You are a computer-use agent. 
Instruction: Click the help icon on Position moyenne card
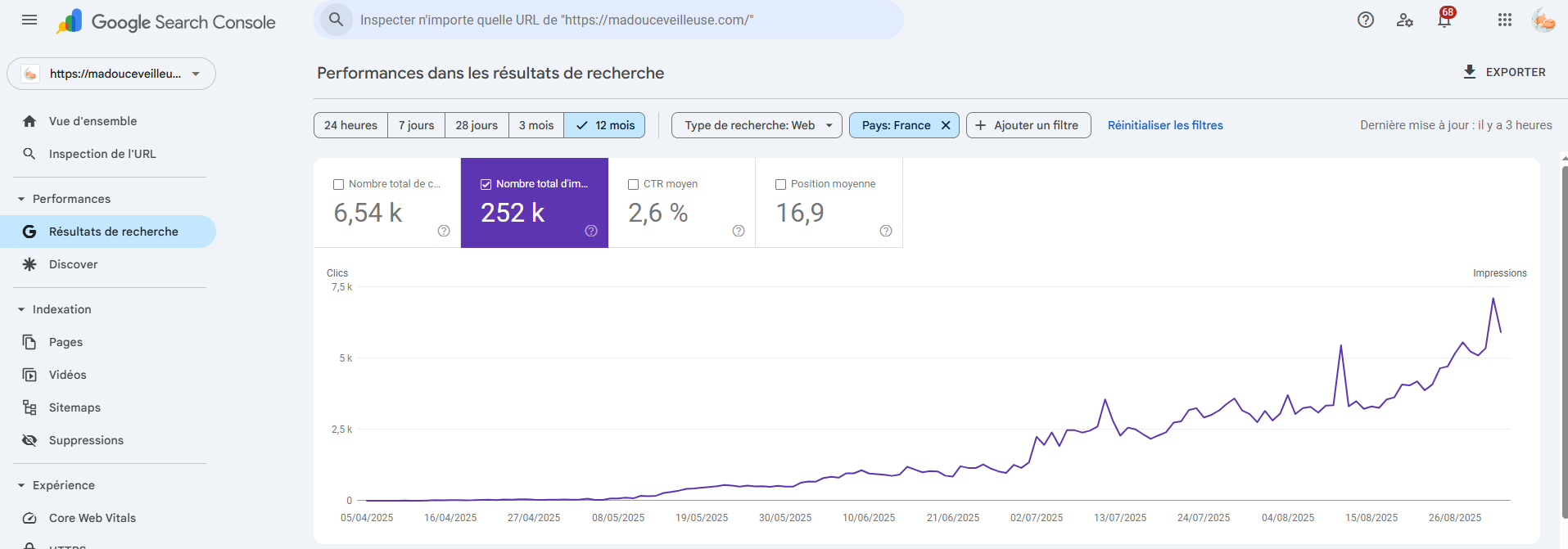[x=885, y=231]
